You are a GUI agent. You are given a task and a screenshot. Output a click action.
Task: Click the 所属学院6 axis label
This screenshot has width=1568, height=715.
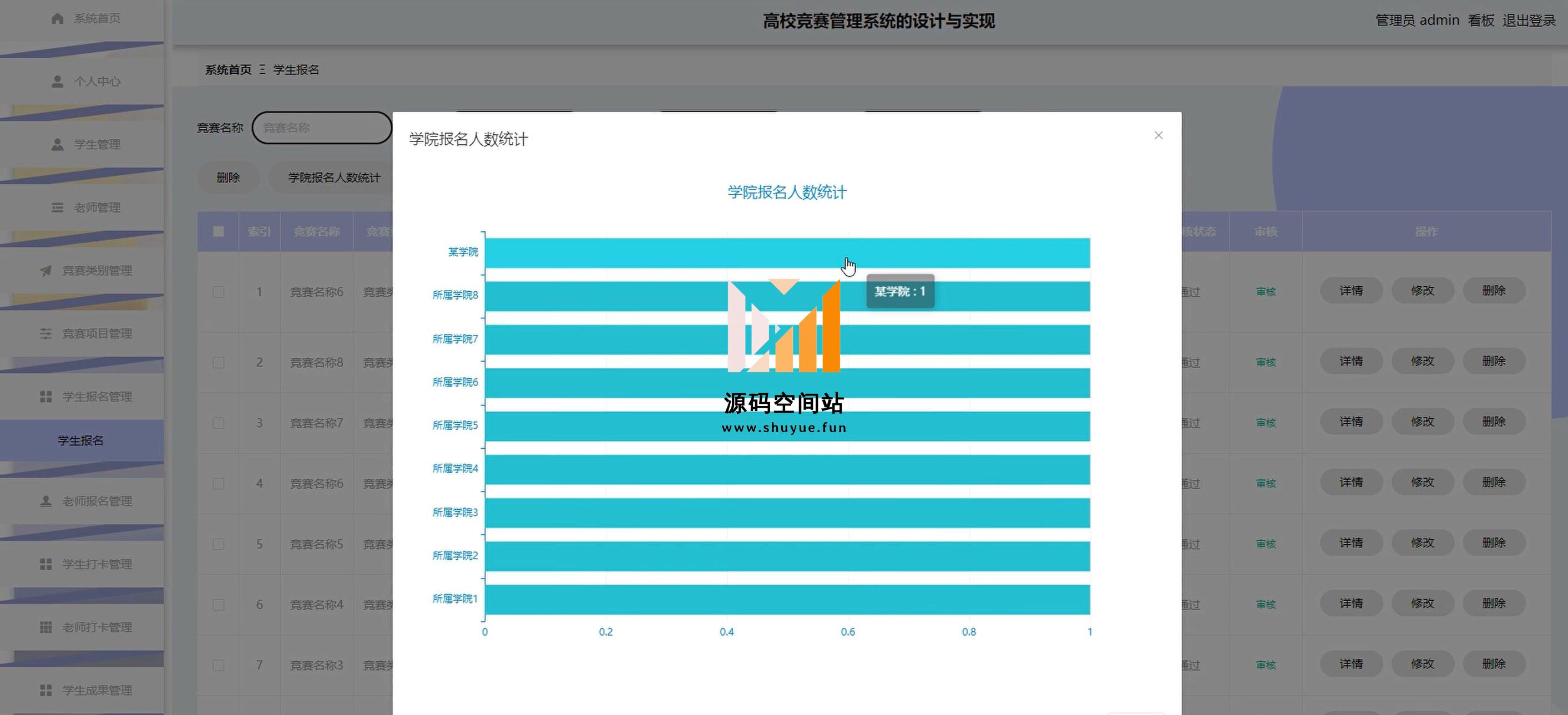(x=454, y=382)
